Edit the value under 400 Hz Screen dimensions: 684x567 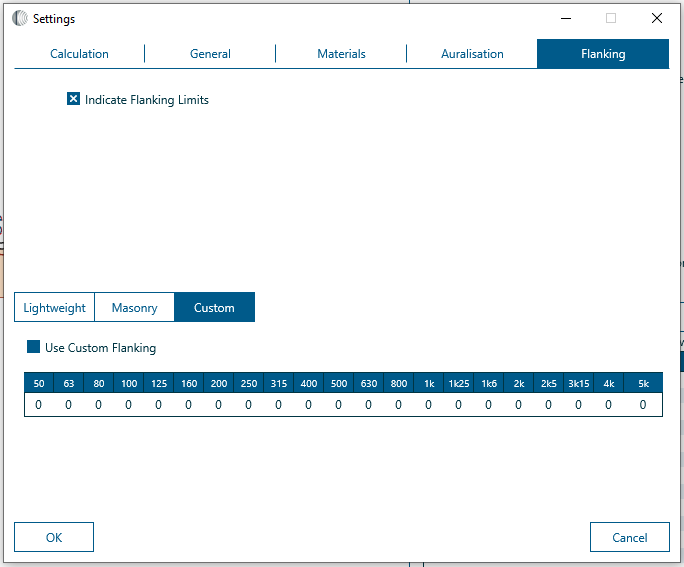tap(308, 405)
